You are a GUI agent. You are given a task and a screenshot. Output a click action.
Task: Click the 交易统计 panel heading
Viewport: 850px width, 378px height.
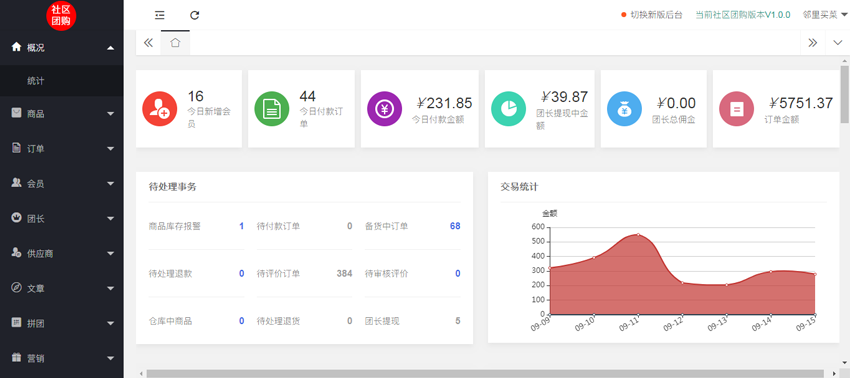point(519,187)
